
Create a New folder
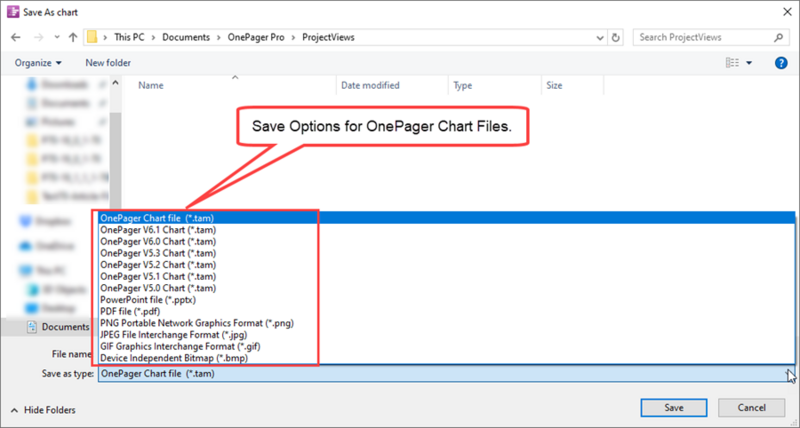point(108,63)
